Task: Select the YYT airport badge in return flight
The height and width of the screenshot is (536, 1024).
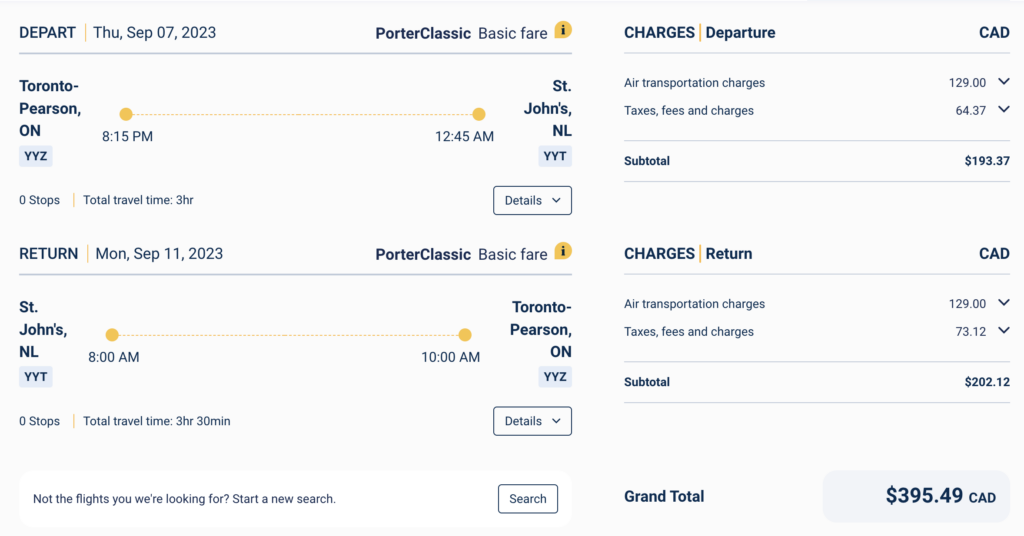Action: 36,377
